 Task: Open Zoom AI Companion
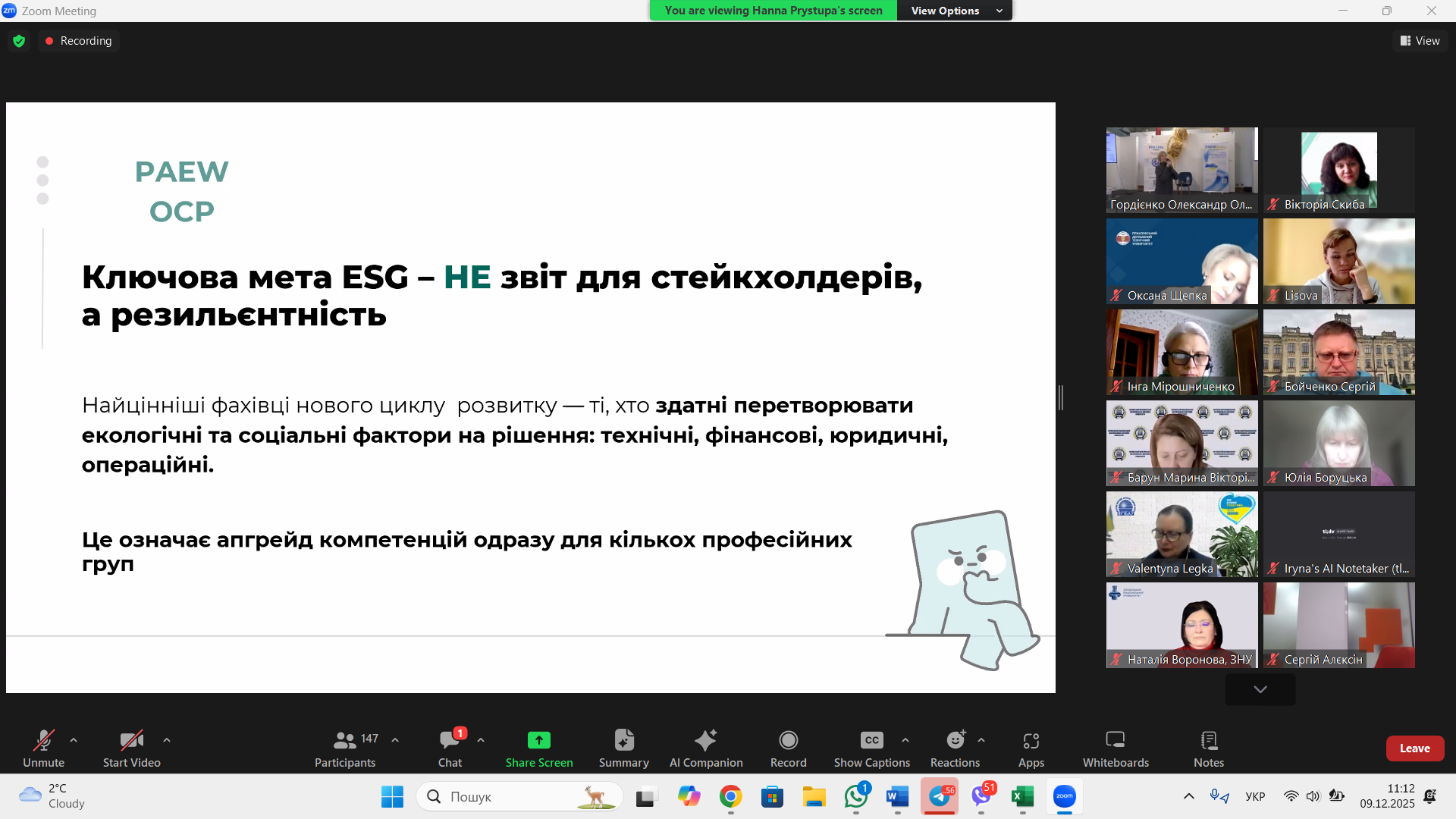click(705, 747)
